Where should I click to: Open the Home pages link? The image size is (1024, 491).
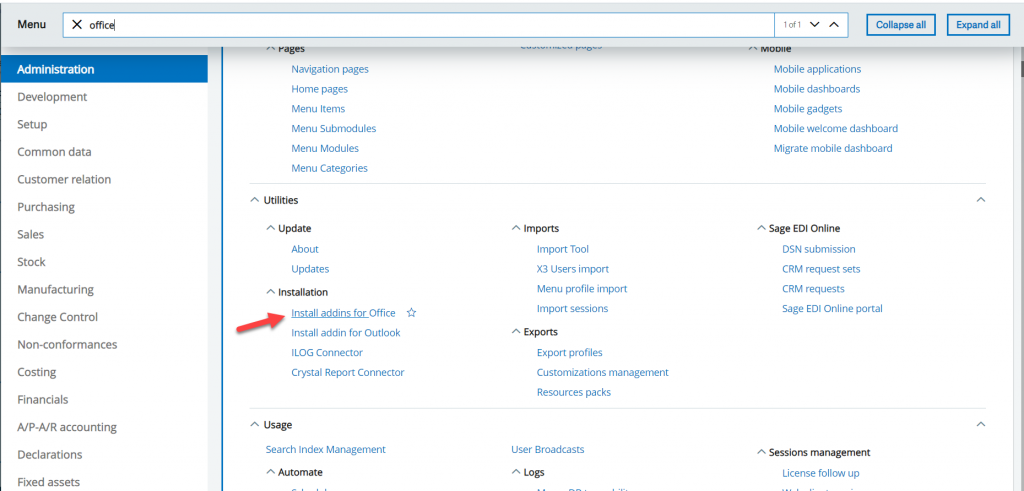(x=319, y=89)
